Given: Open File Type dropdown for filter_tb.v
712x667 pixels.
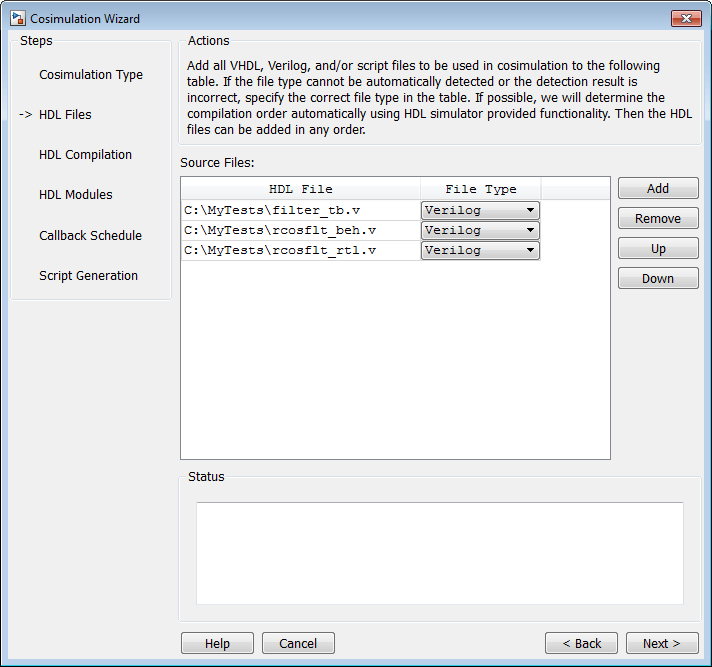Looking at the screenshot, I should tap(480, 210).
